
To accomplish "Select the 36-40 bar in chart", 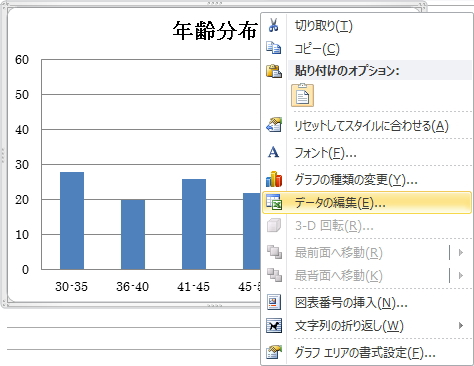I will coord(133,234).
